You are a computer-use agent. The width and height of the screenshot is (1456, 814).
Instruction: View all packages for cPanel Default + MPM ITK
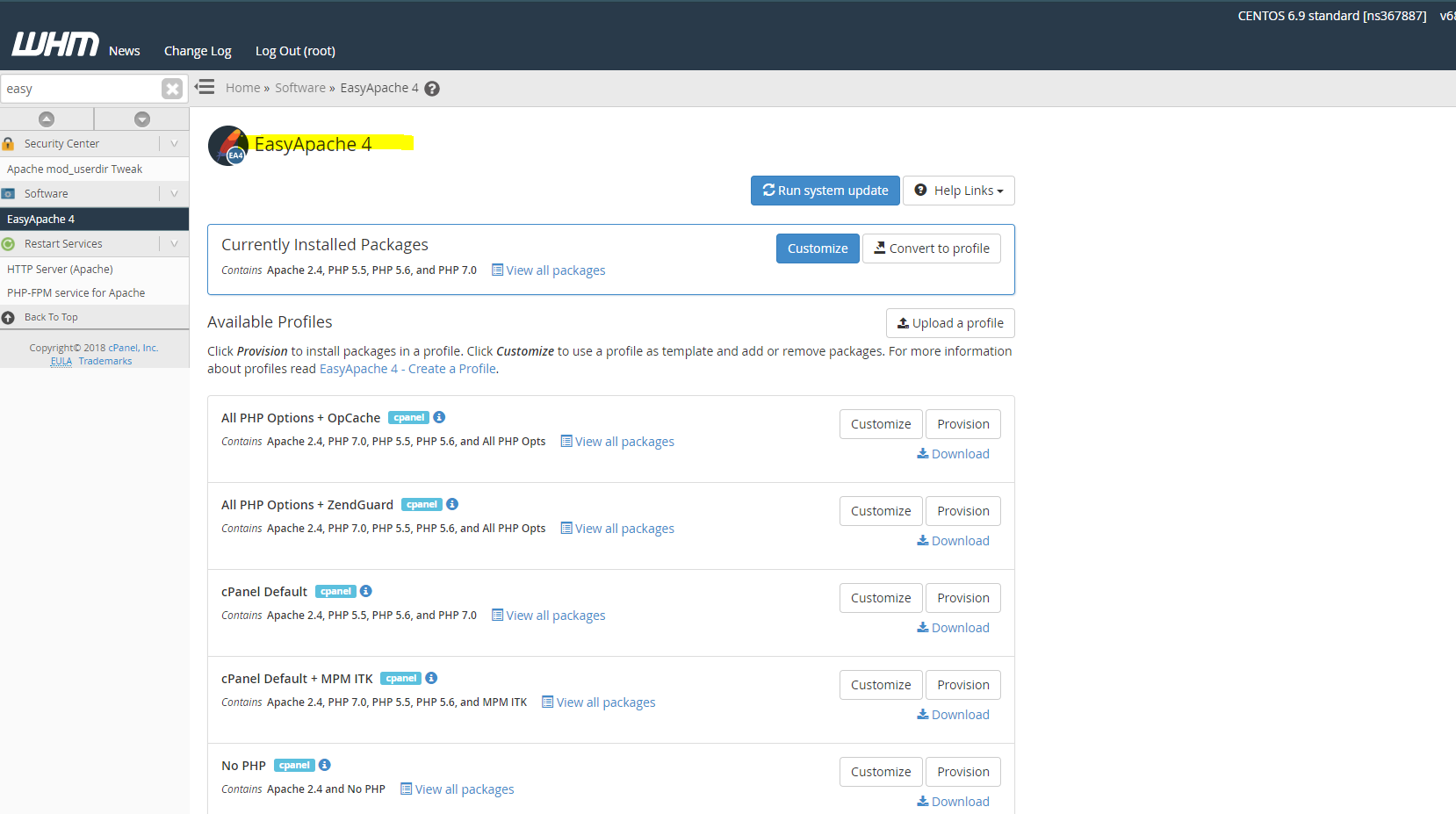(x=599, y=702)
